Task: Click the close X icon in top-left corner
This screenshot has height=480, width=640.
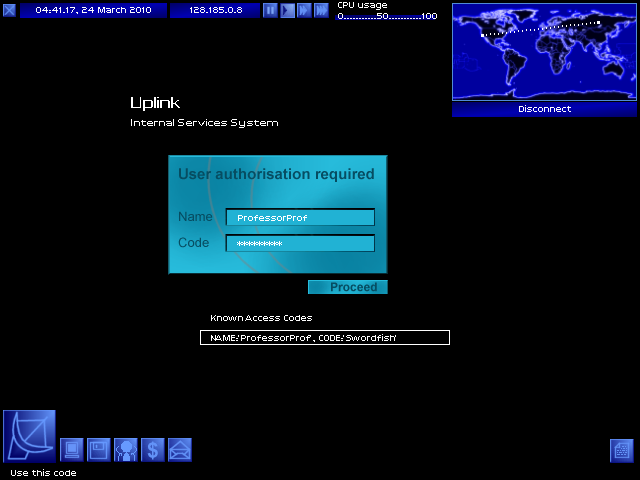Action: click(9, 10)
